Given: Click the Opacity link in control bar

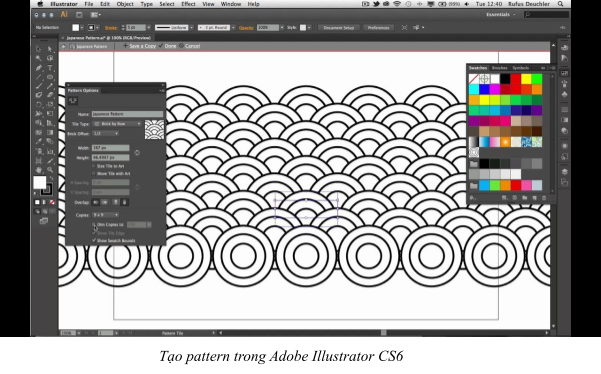Looking at the screenshot, I should [246, 28].
